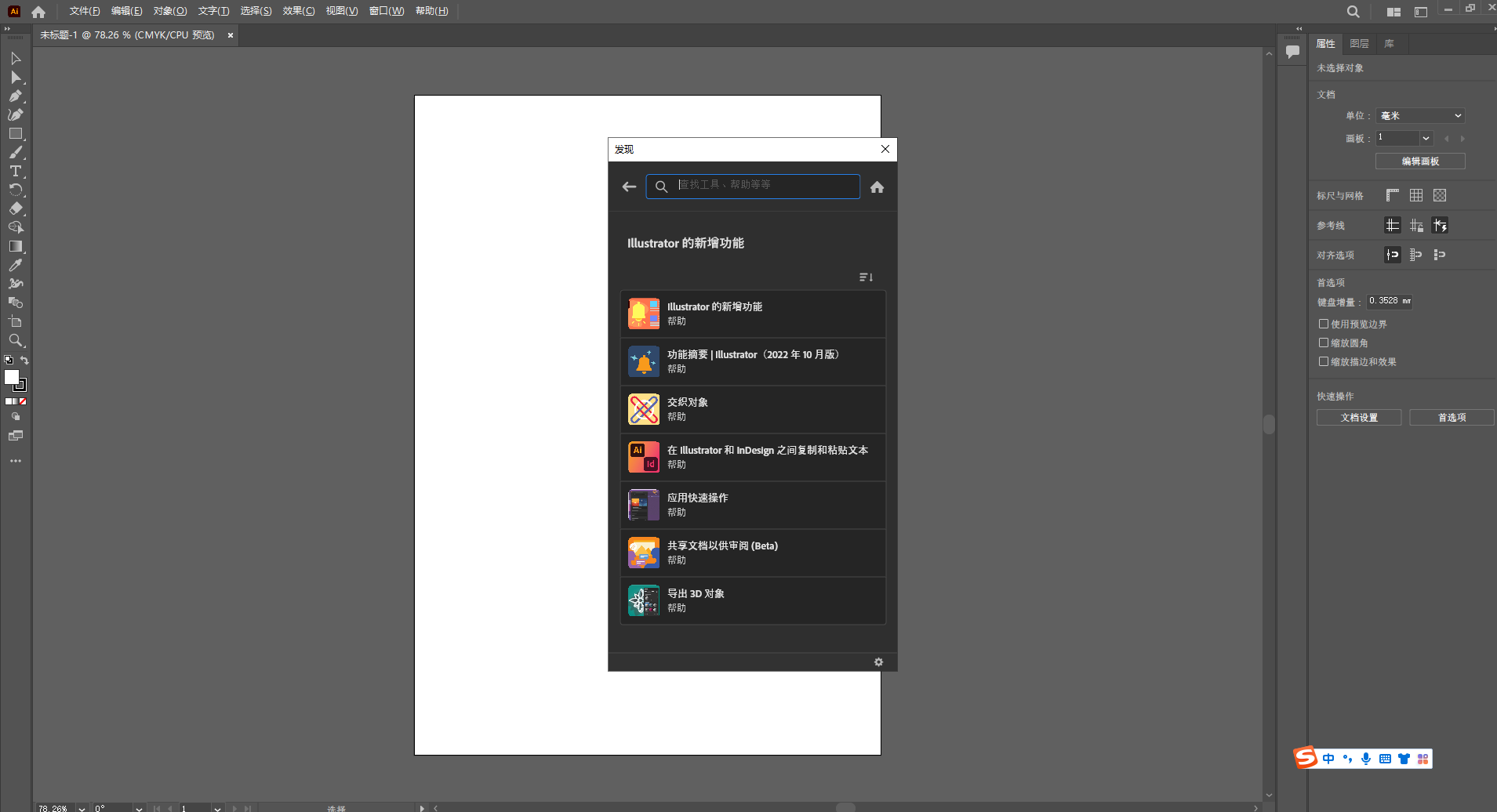Switch to the 图层 tab
This screenshot has width=1497, height=812.
click(1359, 44)
